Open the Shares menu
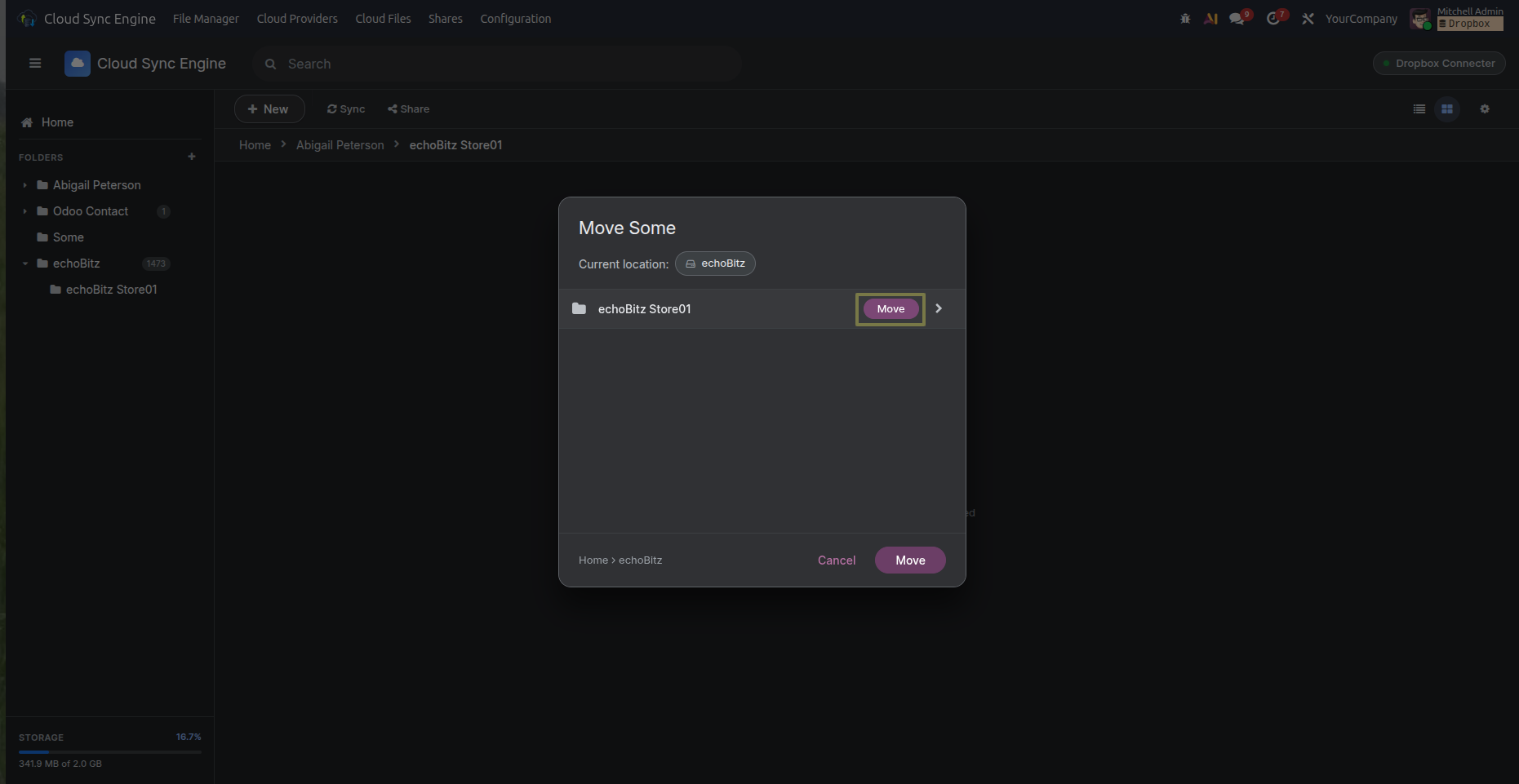The height and width of the screenshot is (784, 1519). pos(446,19)
